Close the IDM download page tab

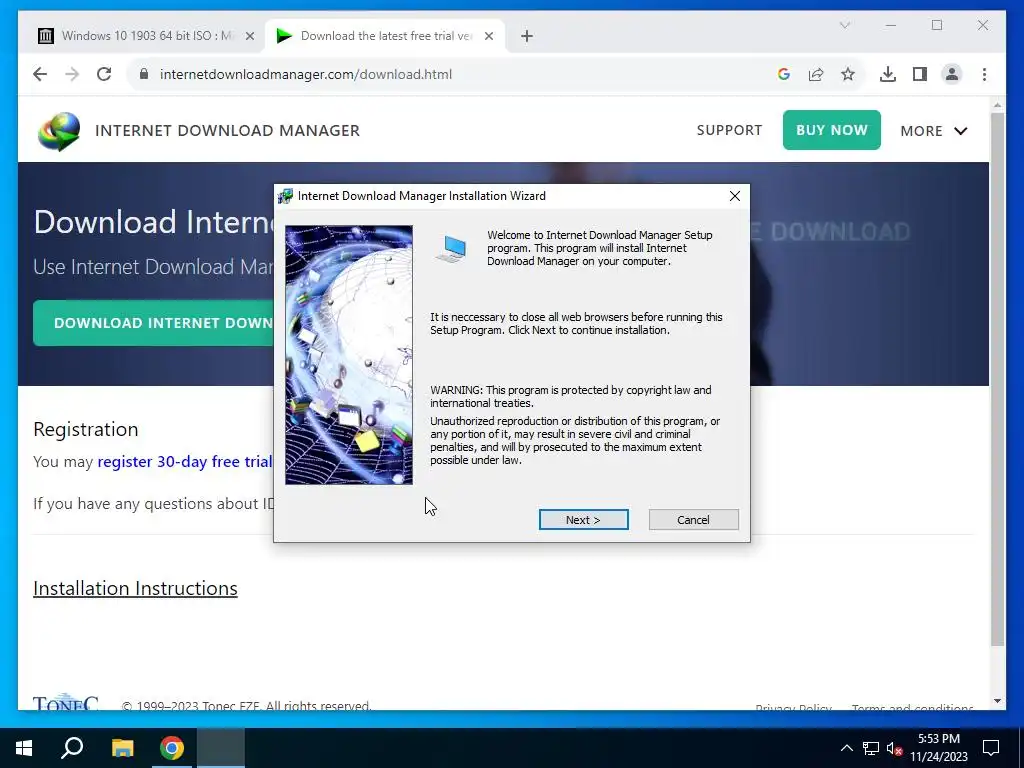488,36
